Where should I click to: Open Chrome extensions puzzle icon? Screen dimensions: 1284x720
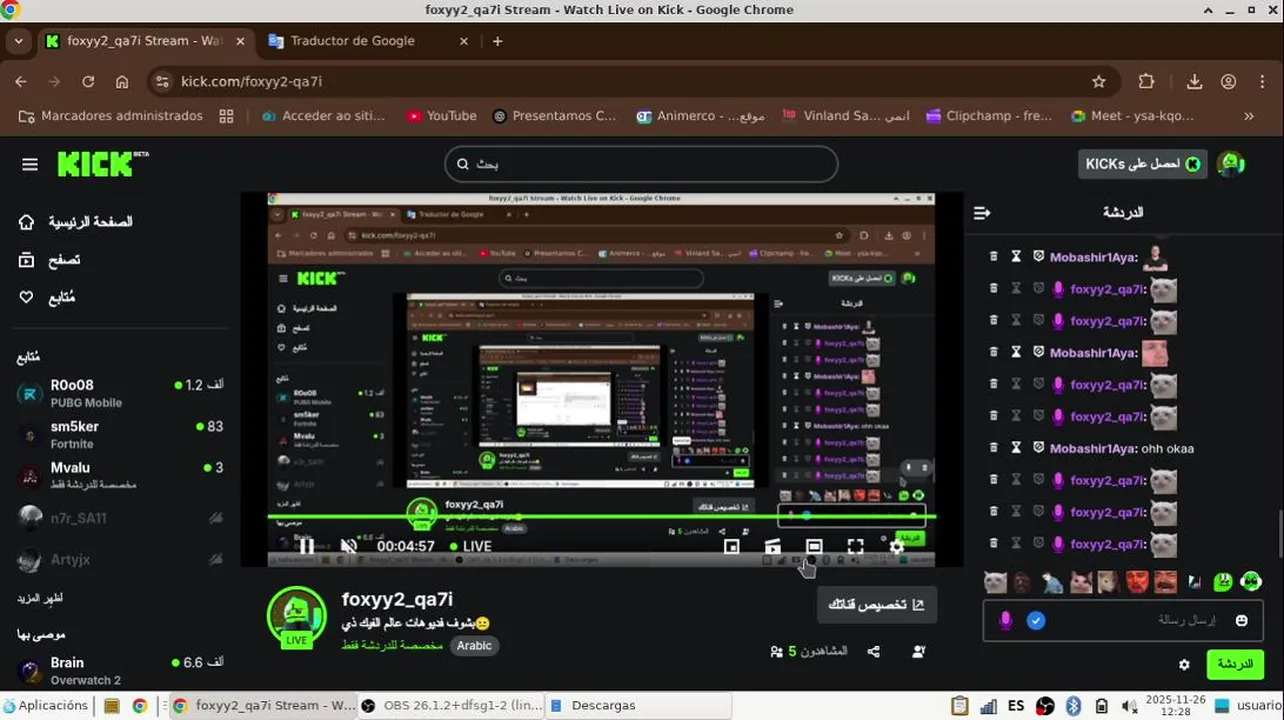[1146, 82]
